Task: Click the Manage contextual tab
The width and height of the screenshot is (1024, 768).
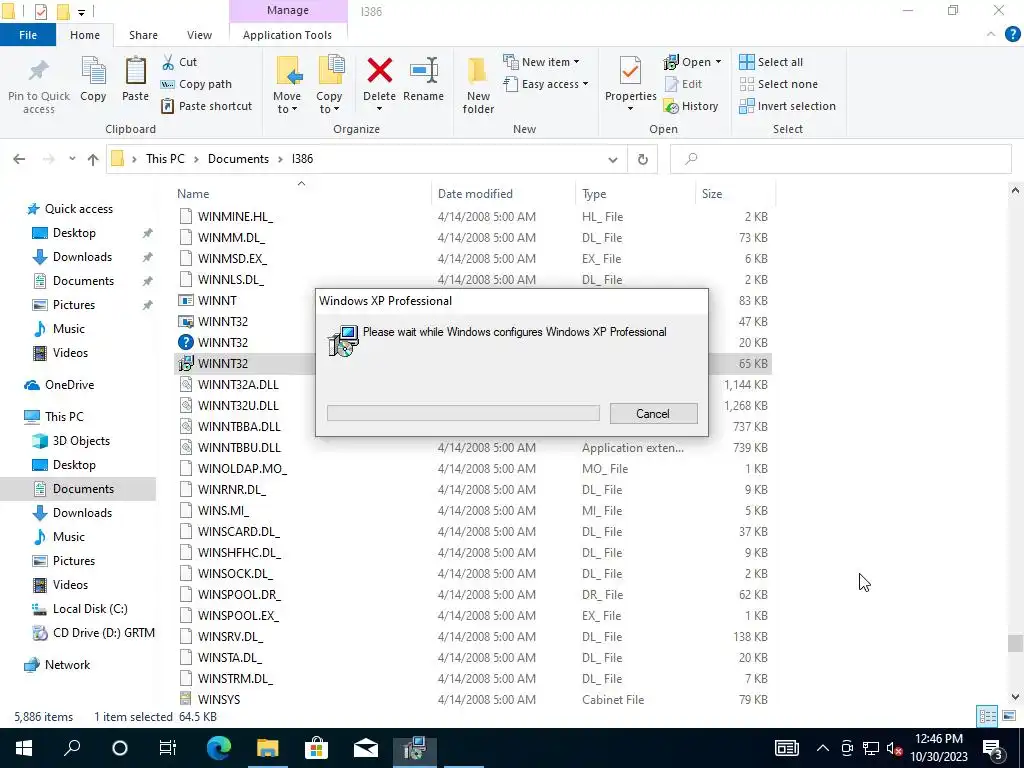Action: tap(288, 10)
